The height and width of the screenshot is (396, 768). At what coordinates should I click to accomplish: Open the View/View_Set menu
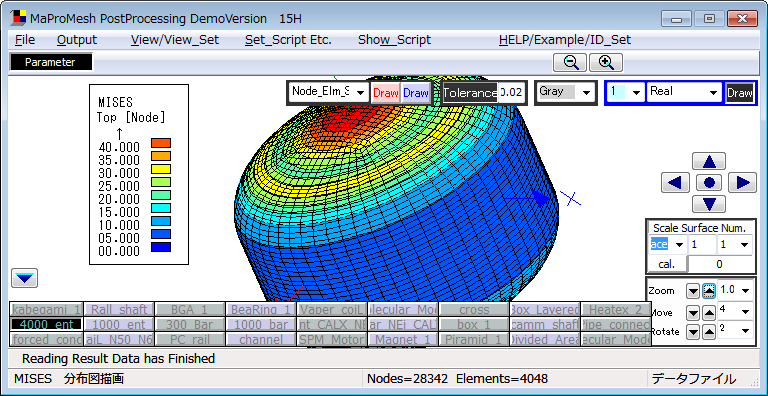click(x=175, y=40)
